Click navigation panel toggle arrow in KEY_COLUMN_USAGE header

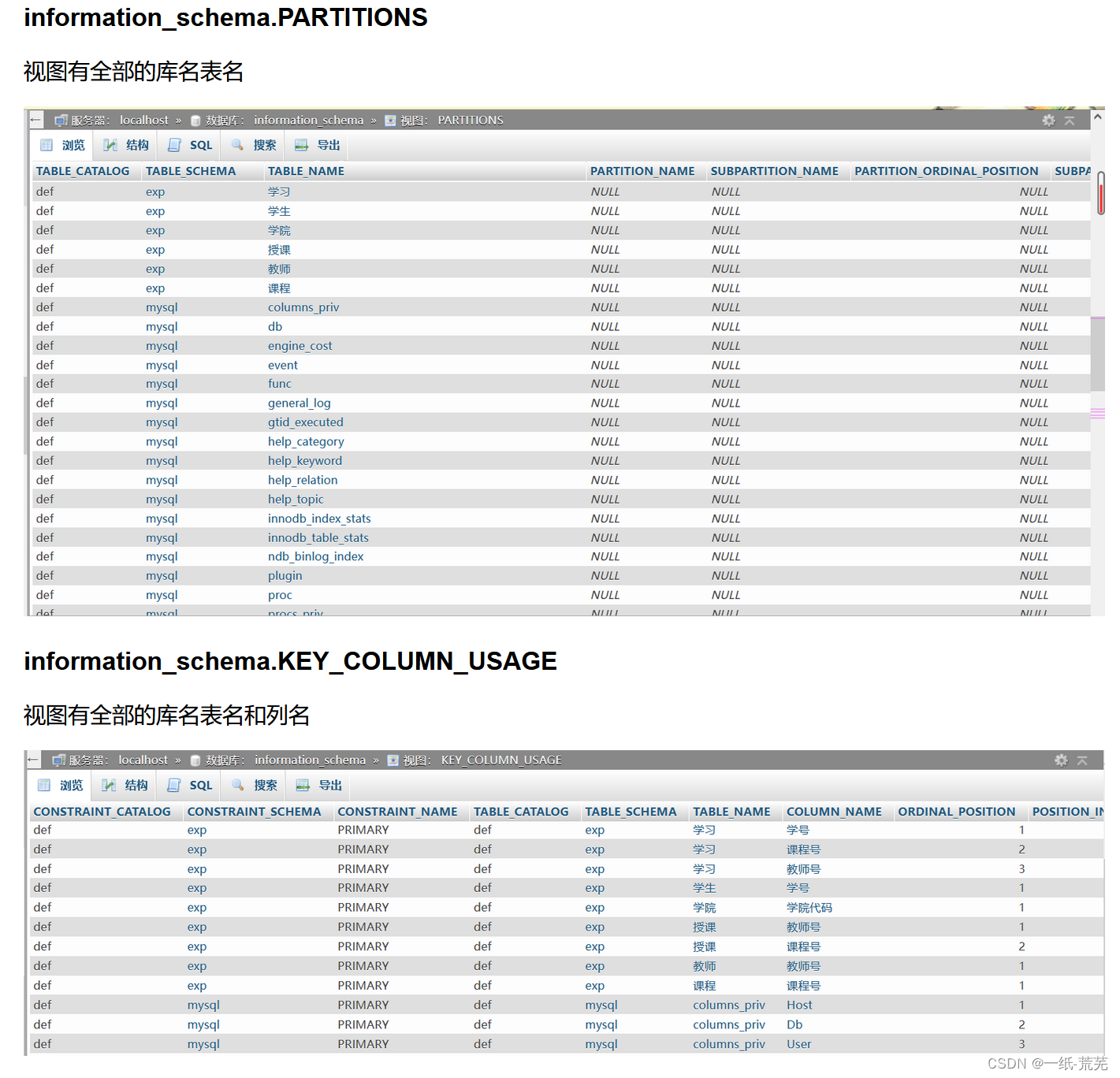click(x=33, y=760)
